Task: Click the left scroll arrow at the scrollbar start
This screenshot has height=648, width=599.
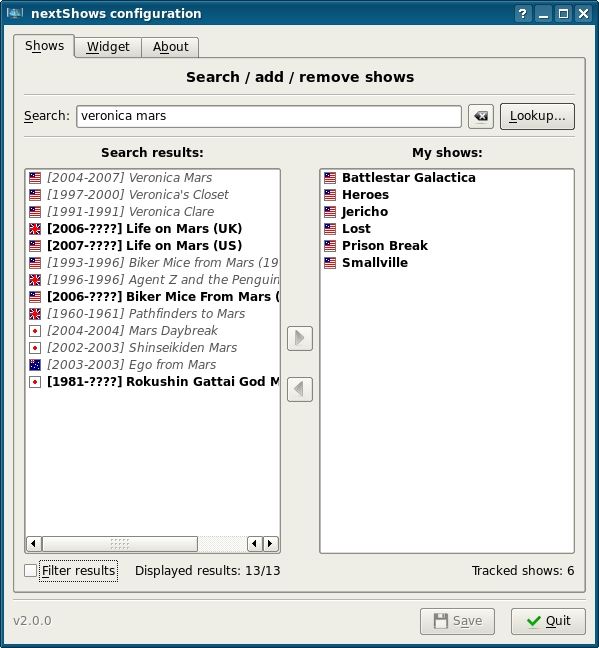Action: coord(33,543)
